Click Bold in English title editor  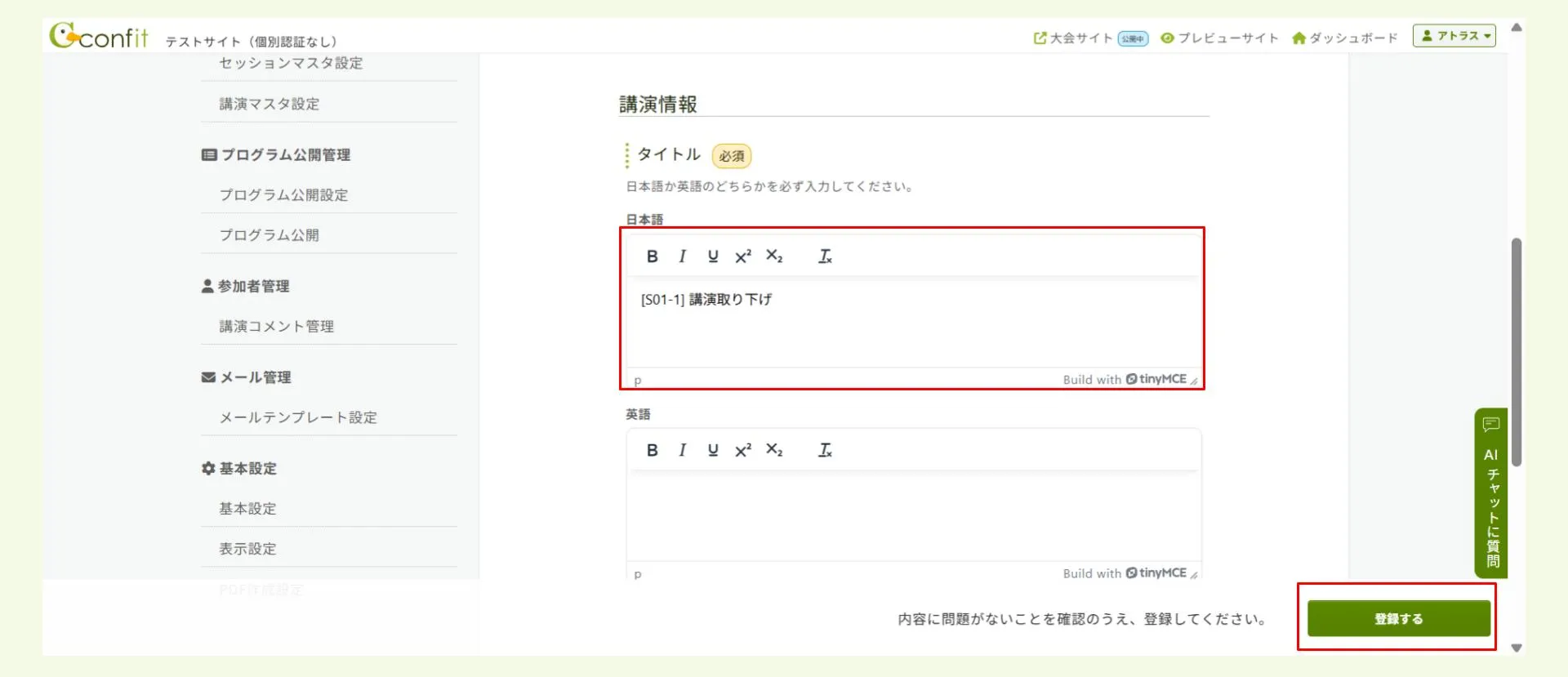pyautogui.click(x=652, y=450)
